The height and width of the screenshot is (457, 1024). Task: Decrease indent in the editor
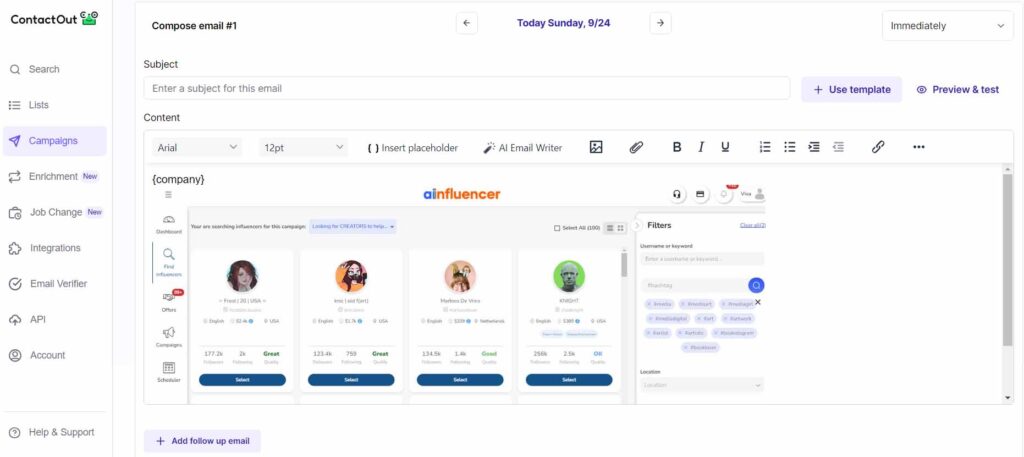pyautogui.click(x=838, y=148)
